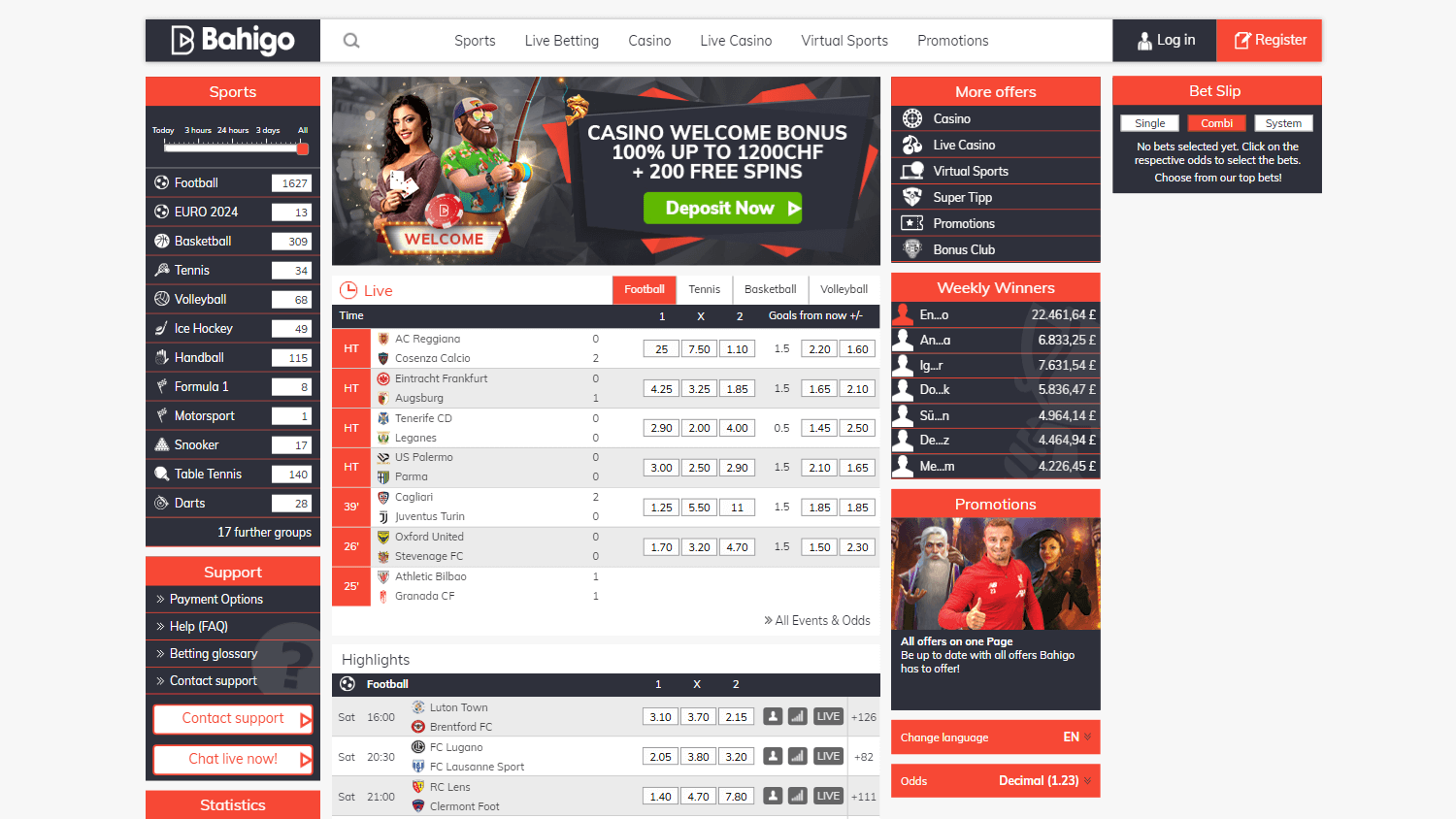The width and height of the screenshot is (1456, 819).
Task: Open EURO 2024 category icon
Action: pos(162,212)
